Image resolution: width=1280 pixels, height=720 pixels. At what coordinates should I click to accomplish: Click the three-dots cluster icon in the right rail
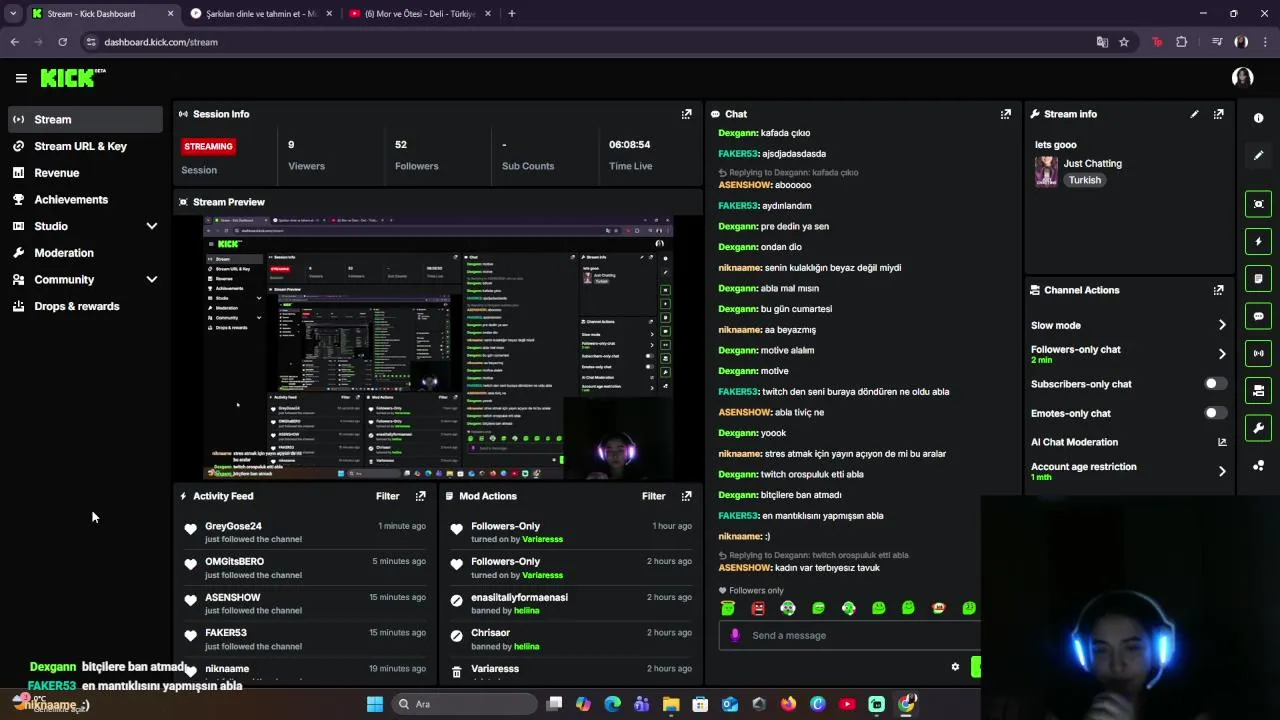(x=1258, y=465)
